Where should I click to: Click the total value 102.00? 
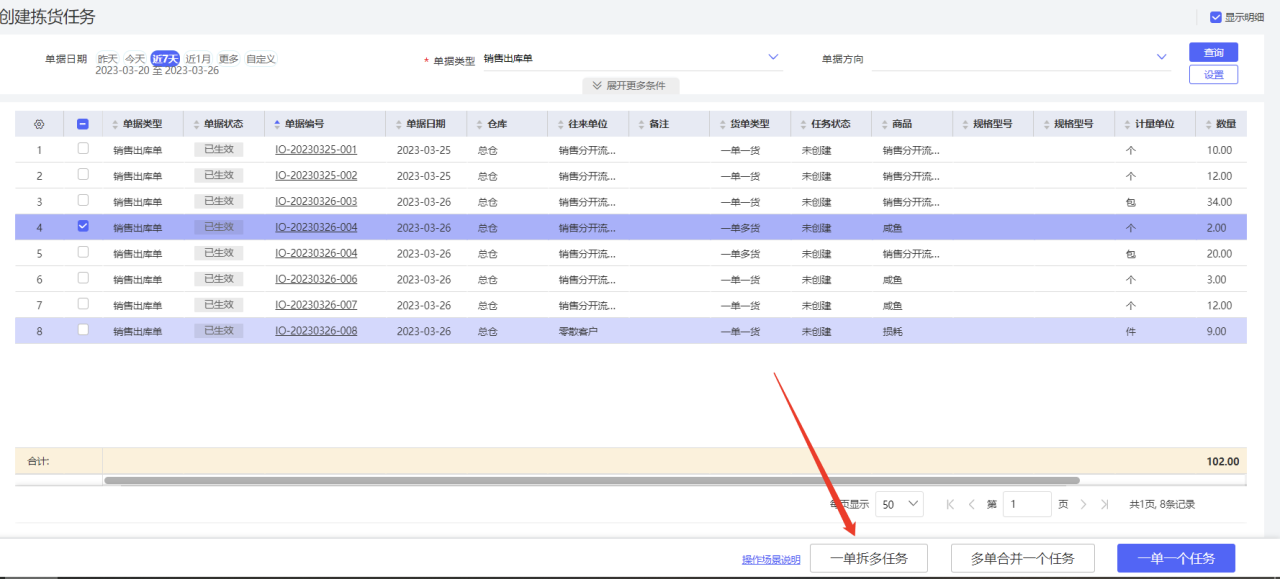pos(1222,462)
